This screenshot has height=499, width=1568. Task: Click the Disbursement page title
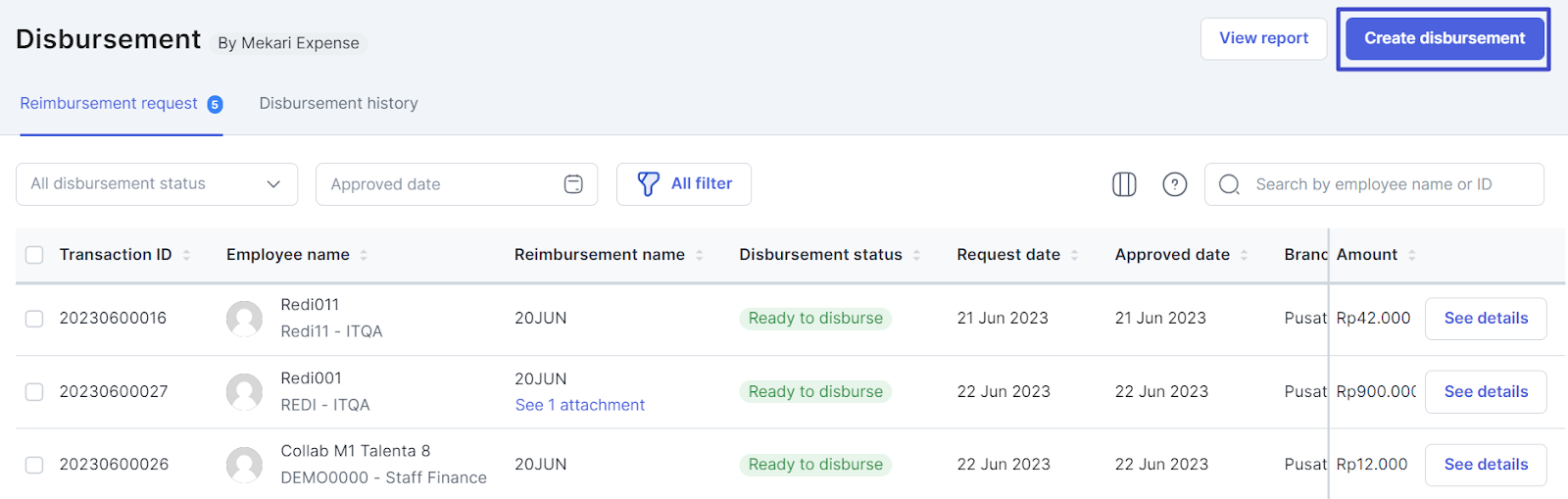108,39
